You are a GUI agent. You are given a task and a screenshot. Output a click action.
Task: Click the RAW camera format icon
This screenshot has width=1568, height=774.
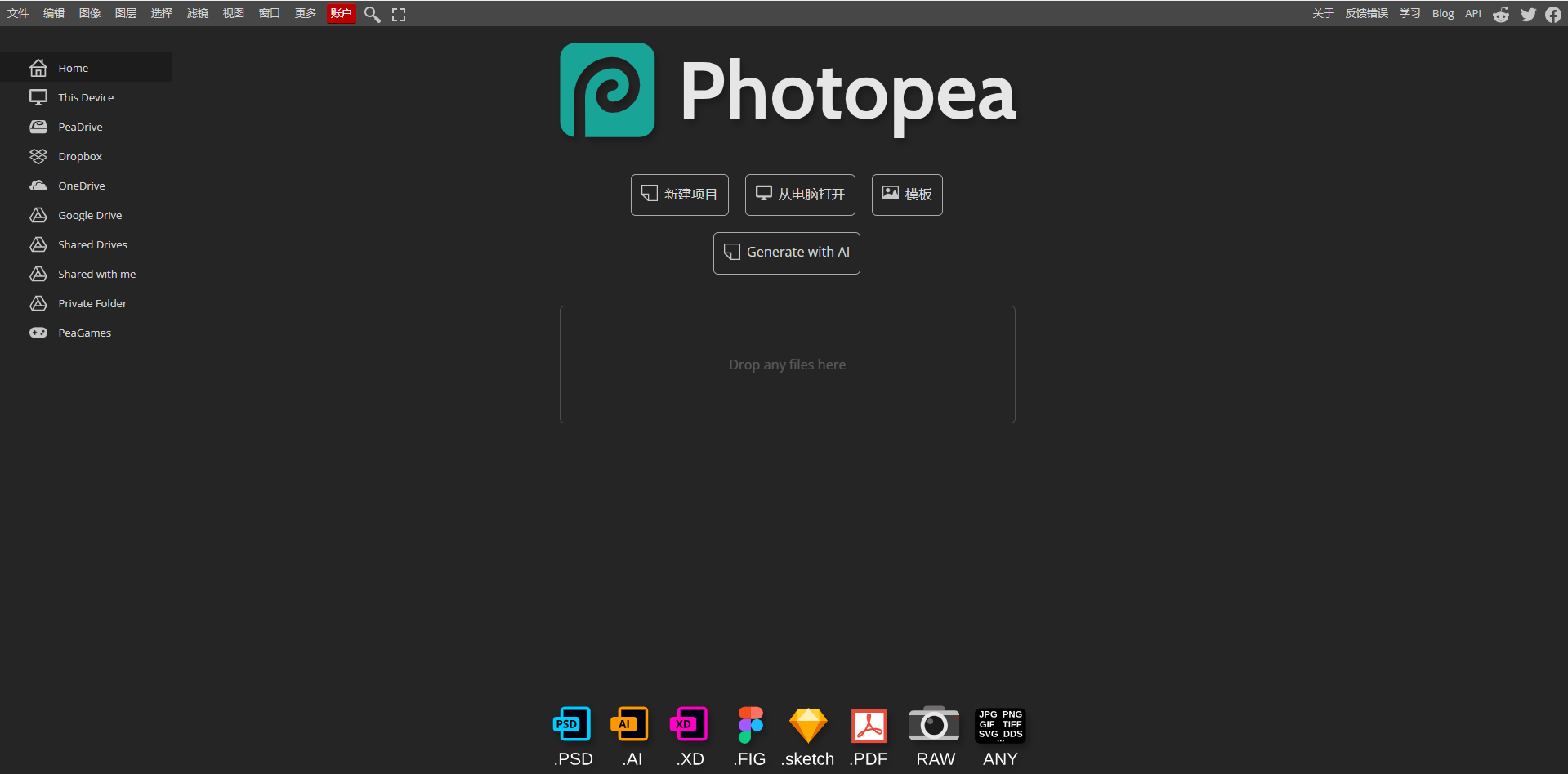934,724
